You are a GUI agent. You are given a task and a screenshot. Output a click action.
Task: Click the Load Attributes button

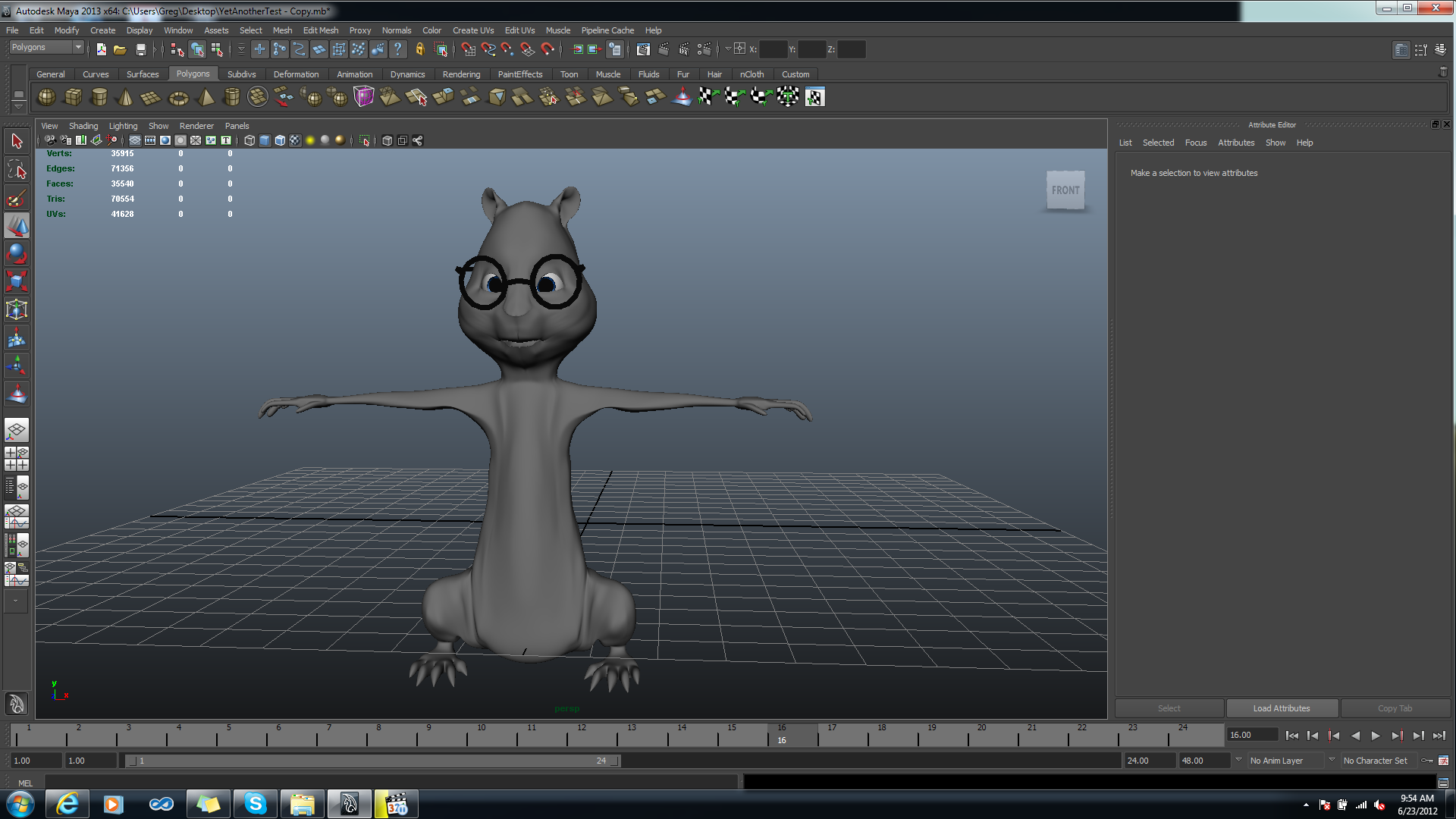pyautogui.click(x=1281, y=708)
